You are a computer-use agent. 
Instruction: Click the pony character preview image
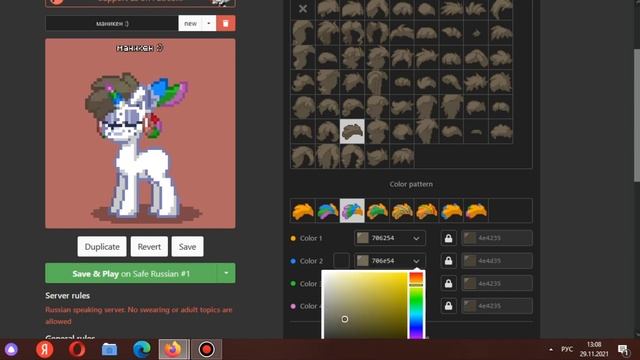(x=140, y=133)
